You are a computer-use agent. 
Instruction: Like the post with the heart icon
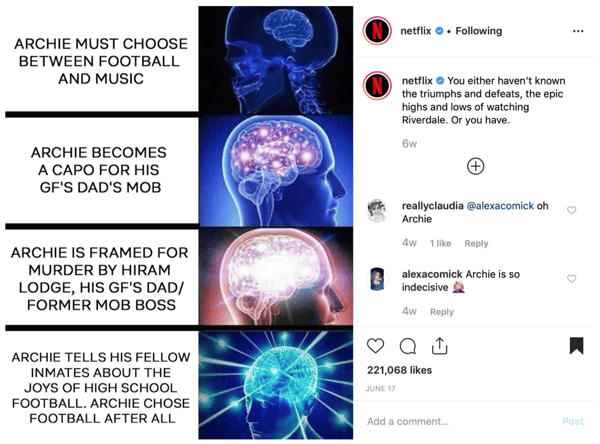click(x=375, y=346)
